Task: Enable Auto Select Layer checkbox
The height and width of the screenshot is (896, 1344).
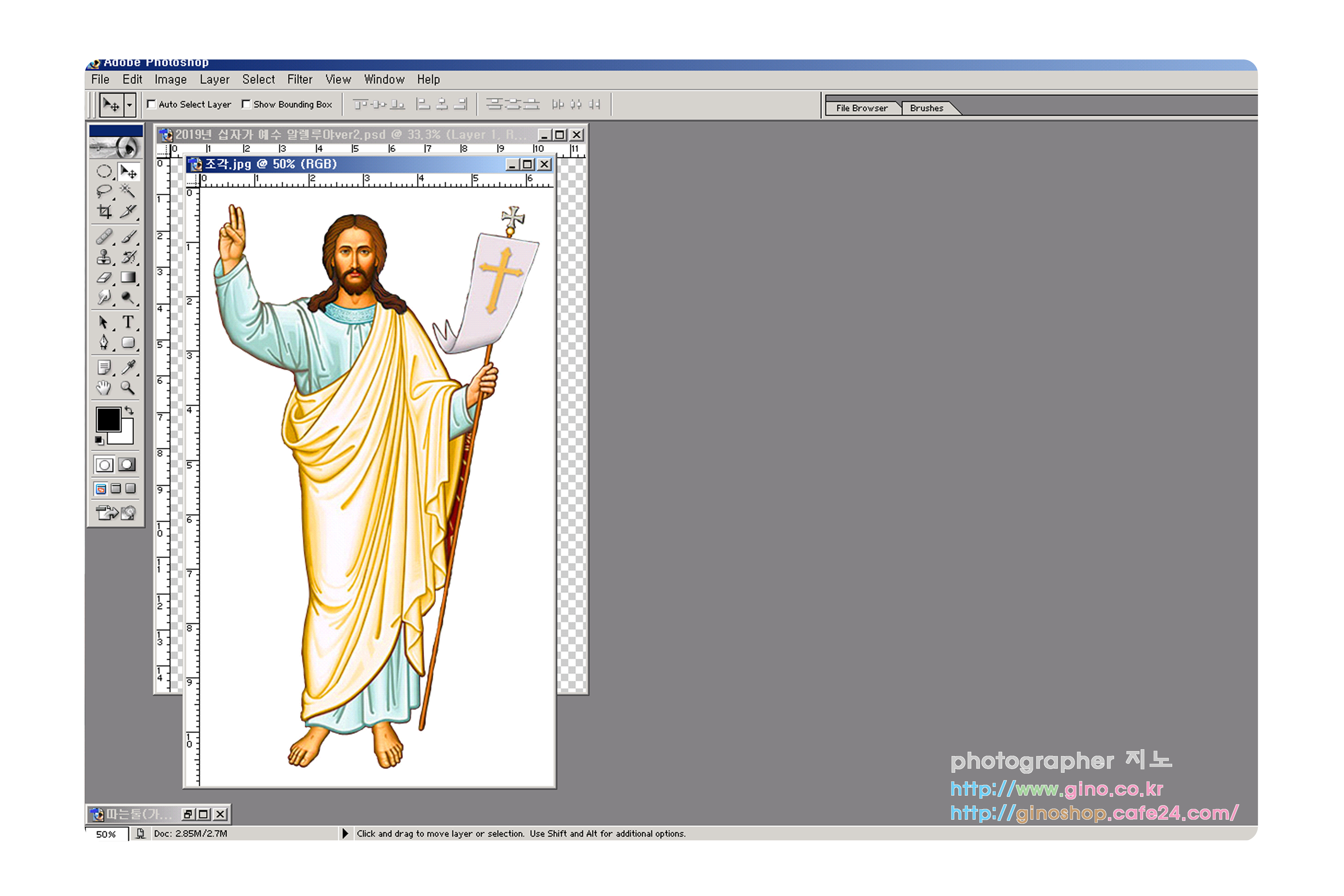Action: 151,104
